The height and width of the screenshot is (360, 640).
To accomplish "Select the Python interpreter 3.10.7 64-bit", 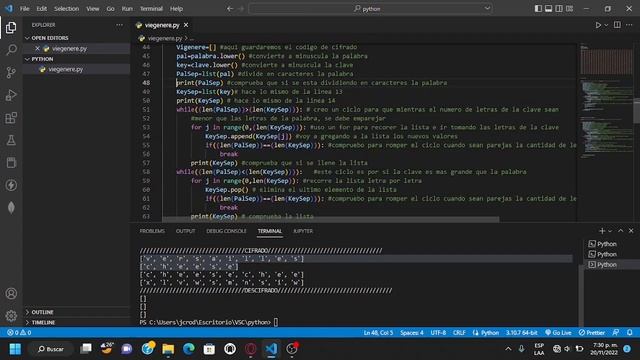I will tap(522, 333).
